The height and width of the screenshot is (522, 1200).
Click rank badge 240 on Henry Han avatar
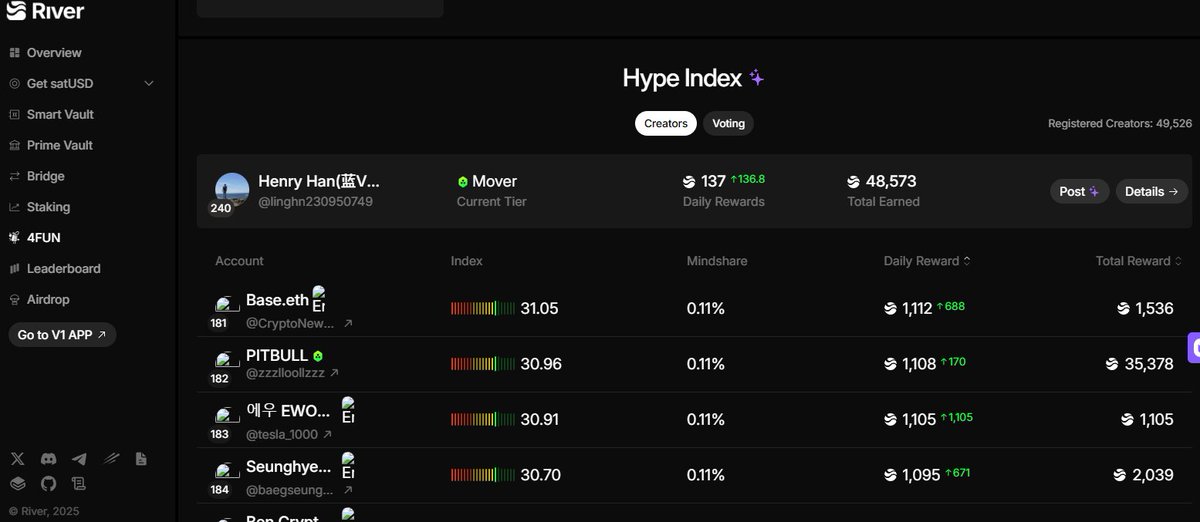tap(220, 208)
